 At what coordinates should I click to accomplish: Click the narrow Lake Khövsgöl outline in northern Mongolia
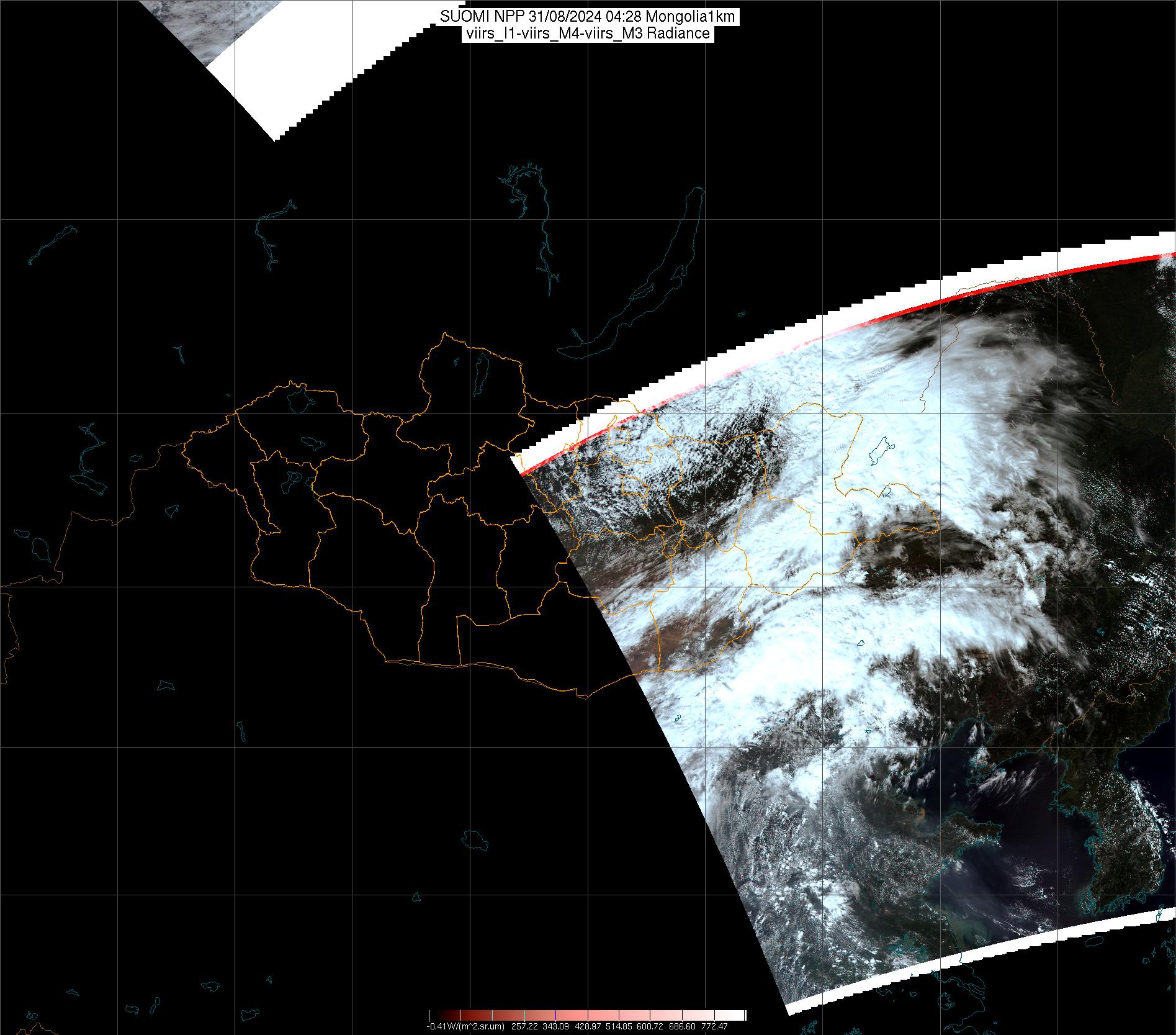click(480, 374)
